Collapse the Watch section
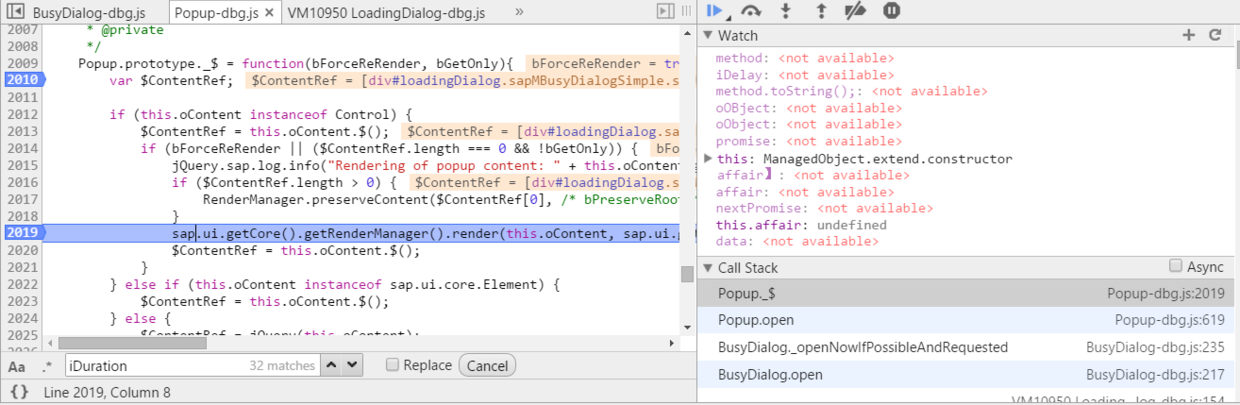 (707, 36)
